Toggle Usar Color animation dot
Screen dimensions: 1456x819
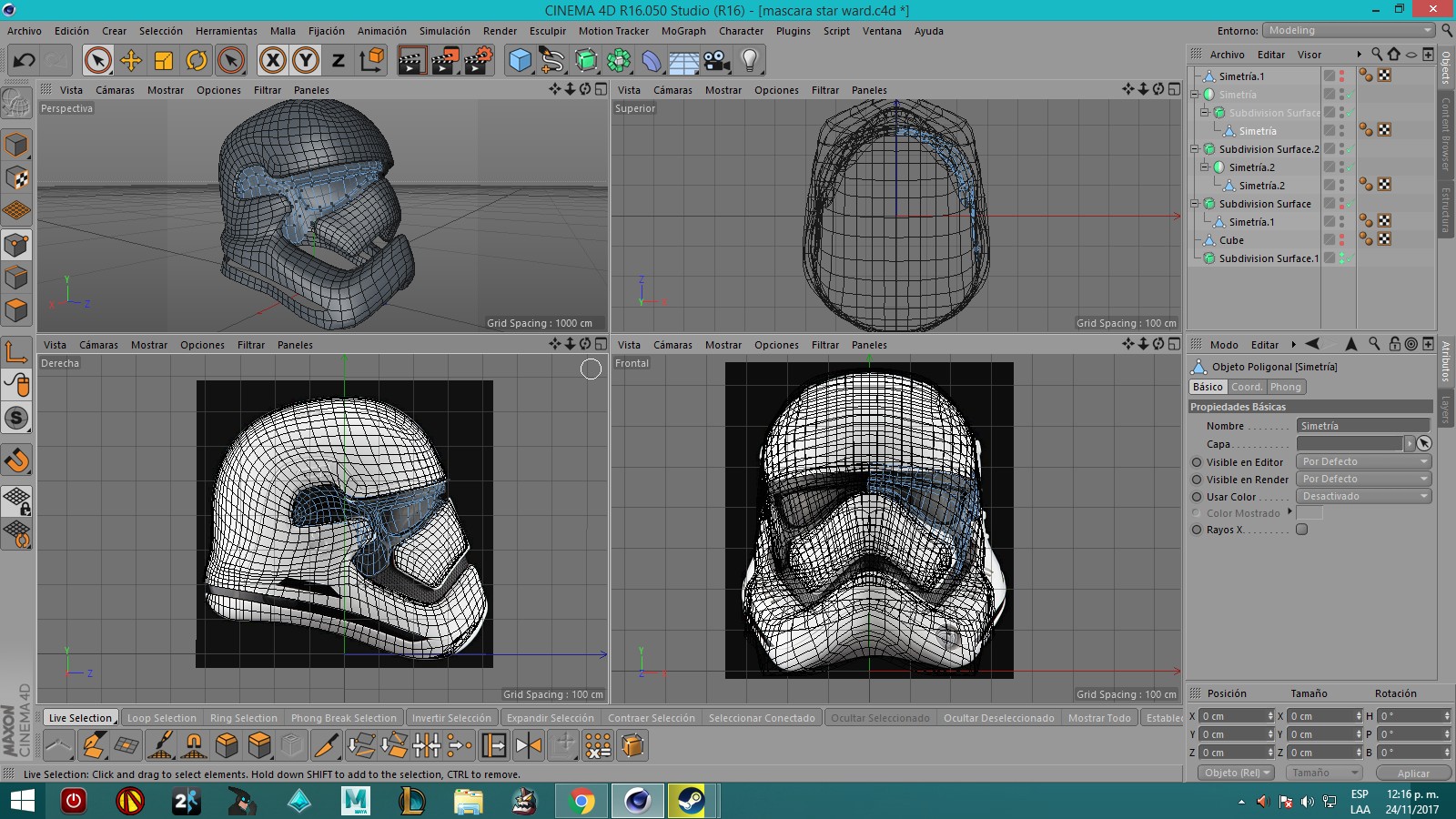pyautogui.click(x=1197, y=497)
